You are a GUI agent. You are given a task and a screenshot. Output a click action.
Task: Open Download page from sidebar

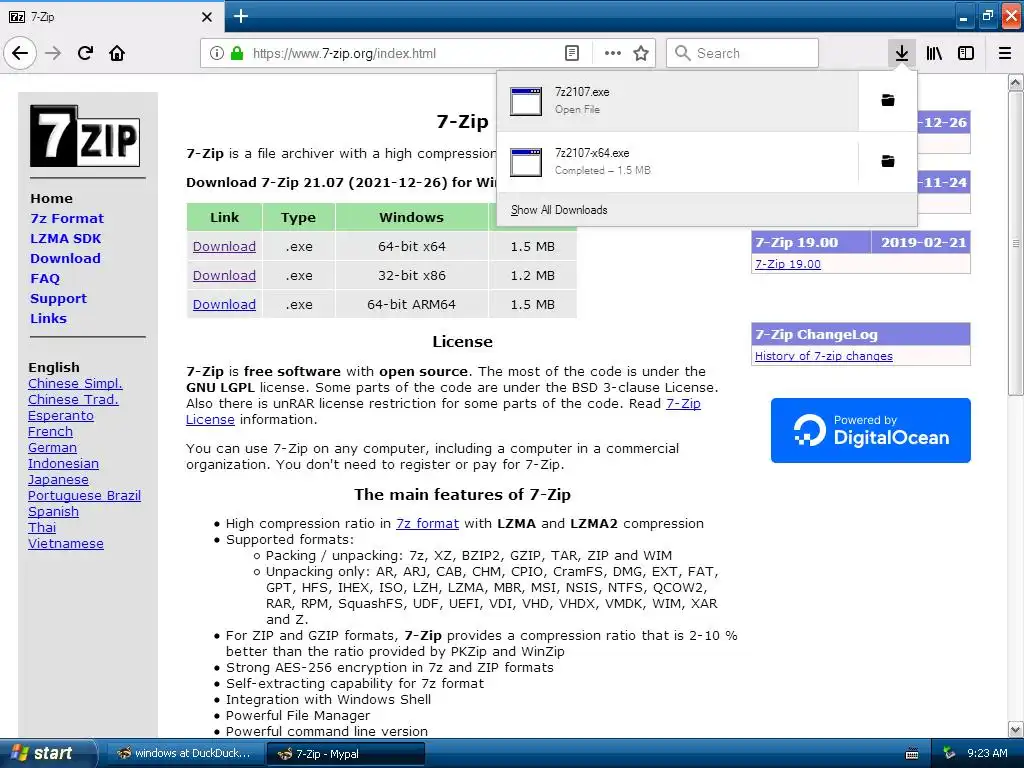coord(65,259)
